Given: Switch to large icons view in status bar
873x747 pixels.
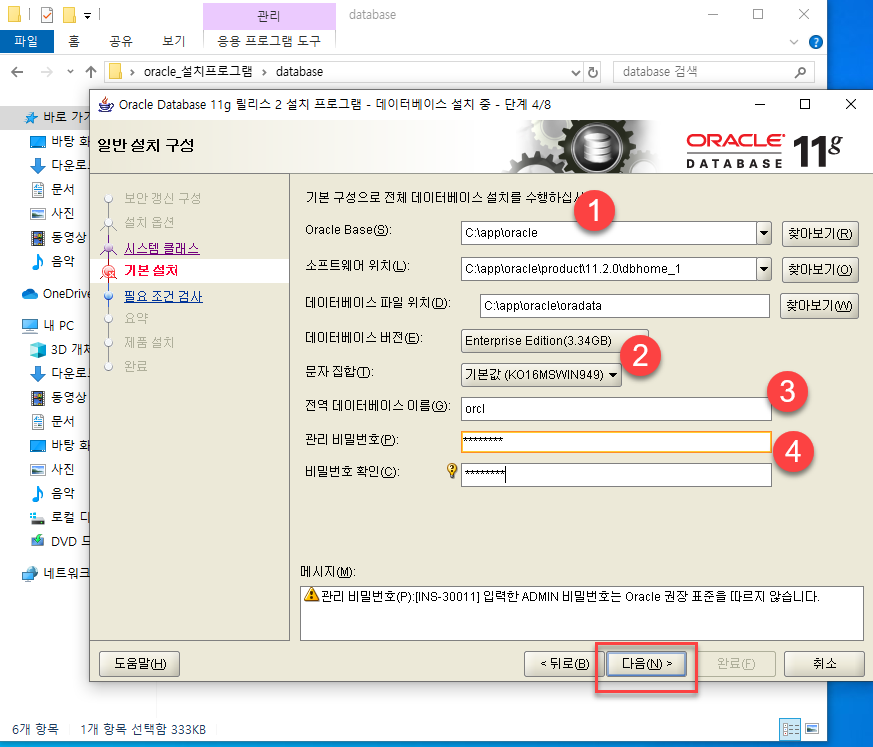Looking at the screenshot, I should 812,729.
